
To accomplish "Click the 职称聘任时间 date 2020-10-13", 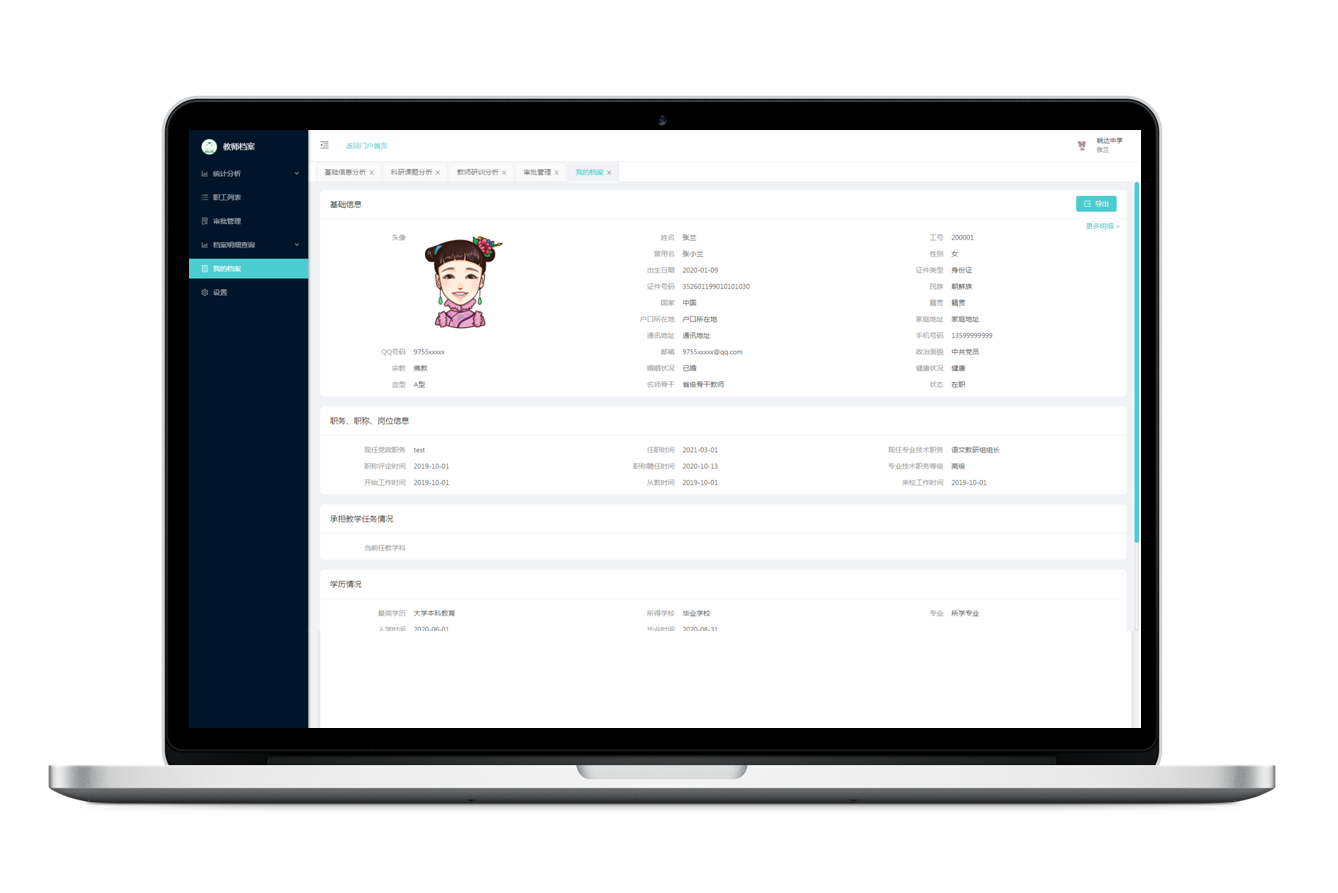I will 700,466.
